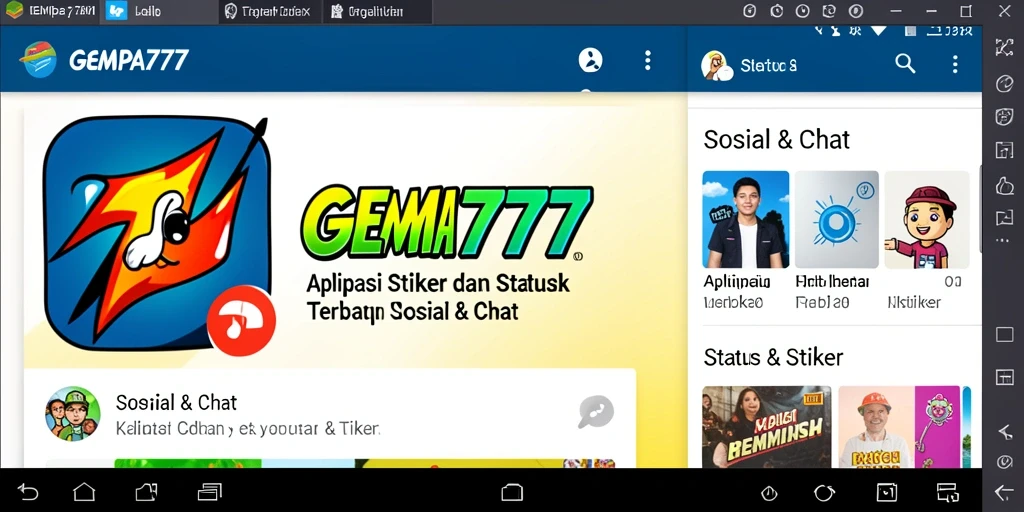Tap the large lightning seven app icon
Image resolution: width=1024 pixels, height=512 pixels.
pyautogui.click(x=157, y=233)
